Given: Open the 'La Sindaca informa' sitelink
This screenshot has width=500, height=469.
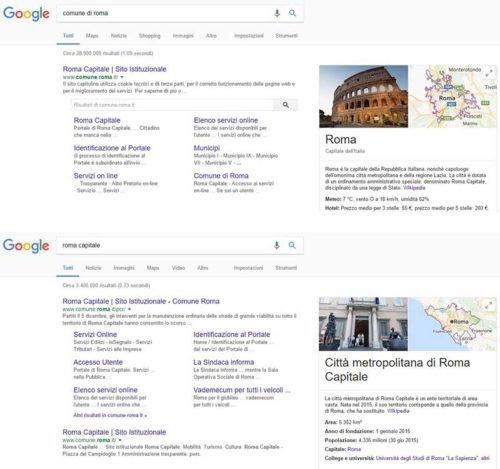Looking at the screenshot, I should point(224,362).
